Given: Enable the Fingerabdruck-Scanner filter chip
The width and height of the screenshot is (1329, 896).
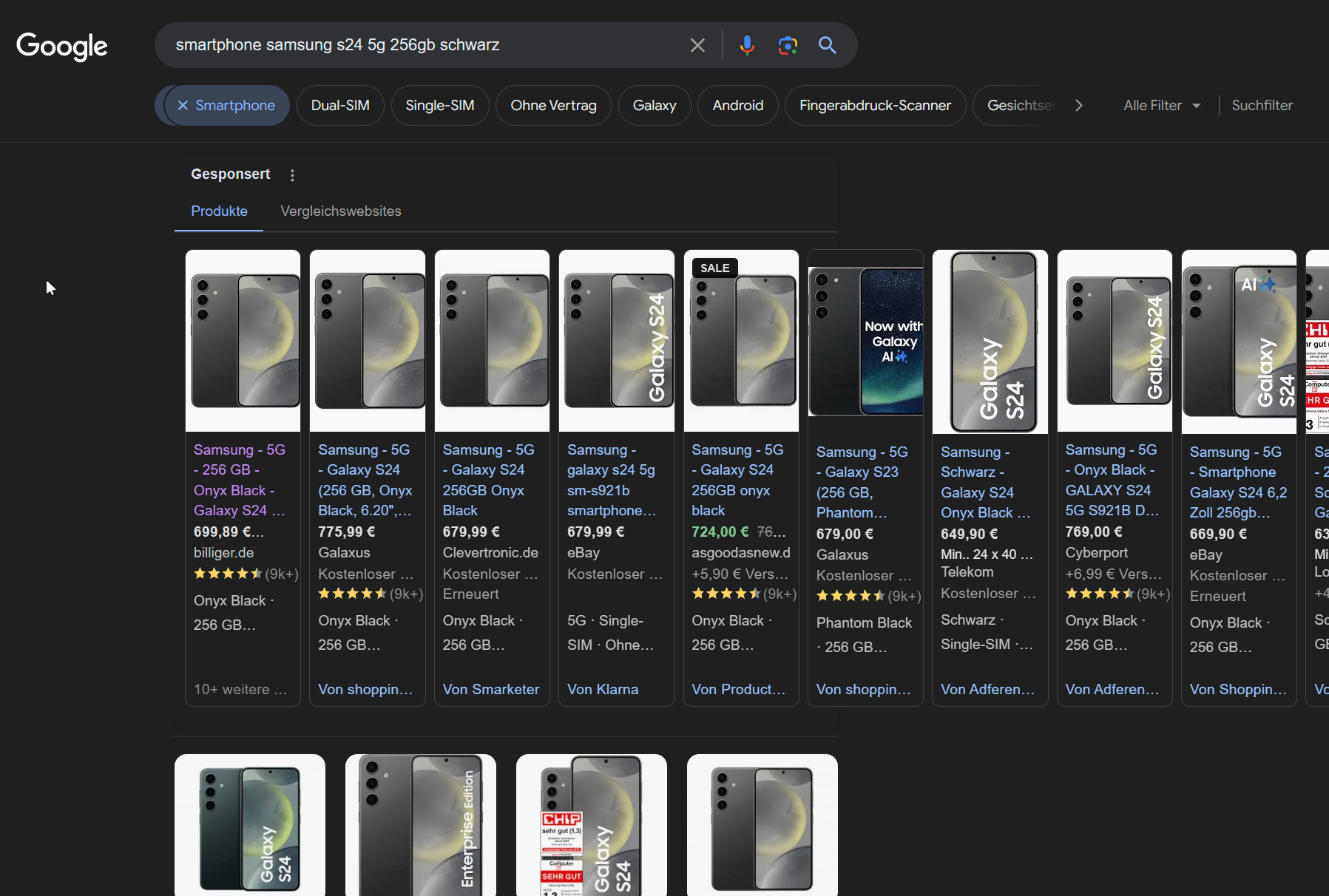Looking at the screenshot, I should click(x=875, y=106).
